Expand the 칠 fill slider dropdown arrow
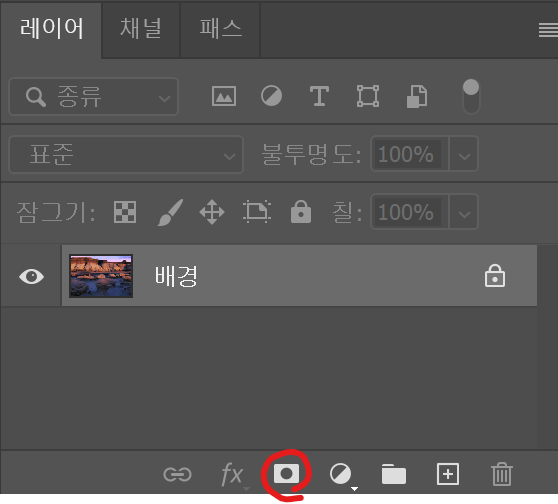The image size is (558, 504). (x=464, y=212)
